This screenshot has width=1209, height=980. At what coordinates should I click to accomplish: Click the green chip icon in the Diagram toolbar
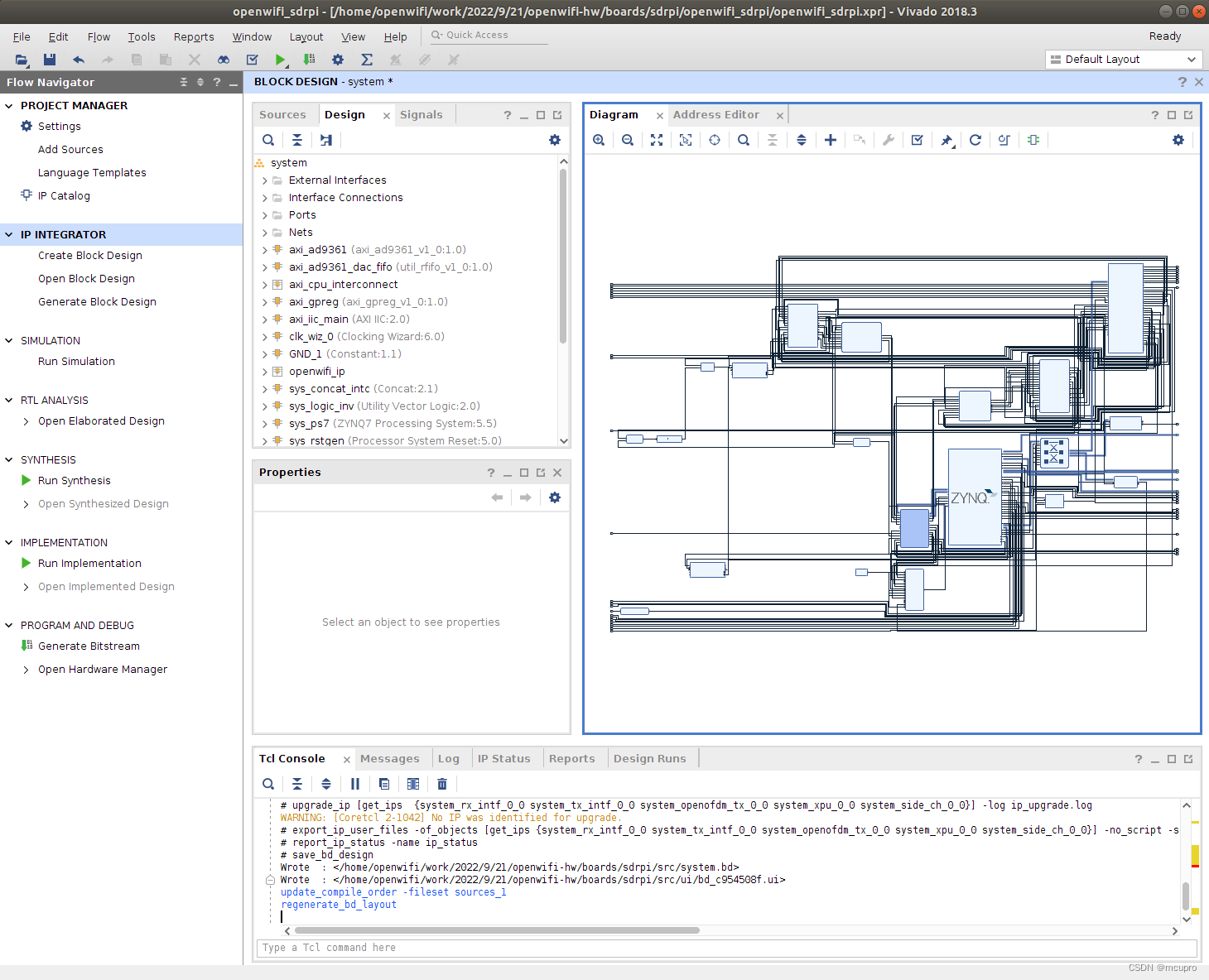point(1033,140)
